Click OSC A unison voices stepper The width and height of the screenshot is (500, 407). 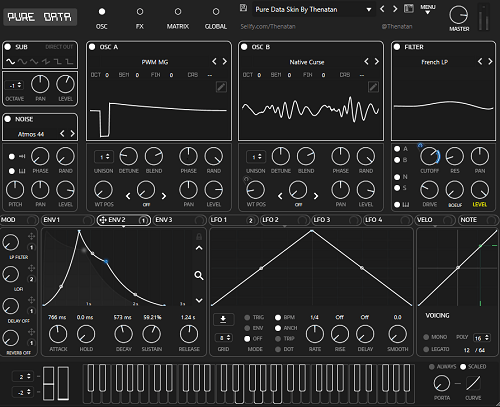(x=104, y=157)
